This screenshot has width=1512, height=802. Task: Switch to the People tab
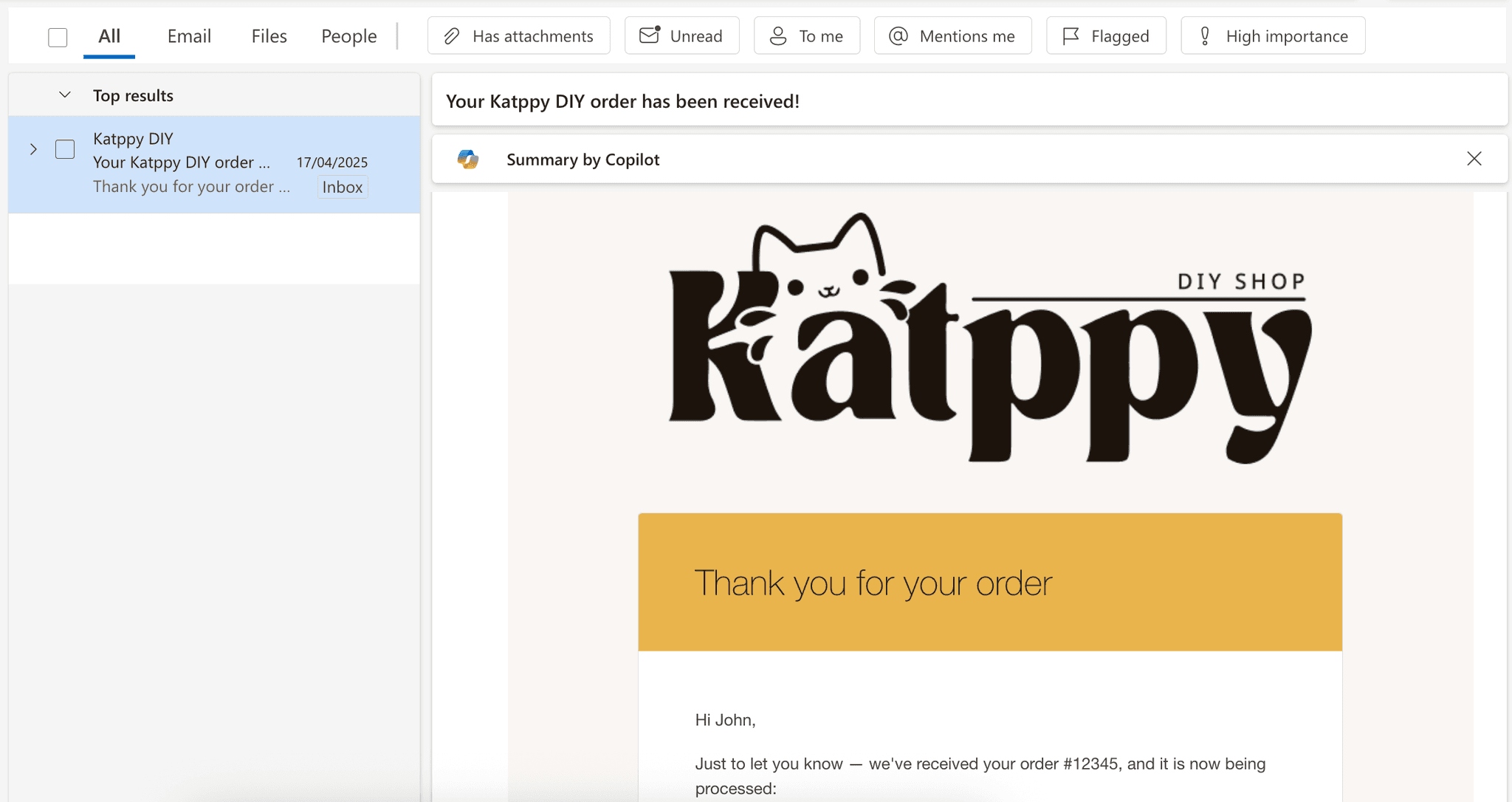pos(348,35)
